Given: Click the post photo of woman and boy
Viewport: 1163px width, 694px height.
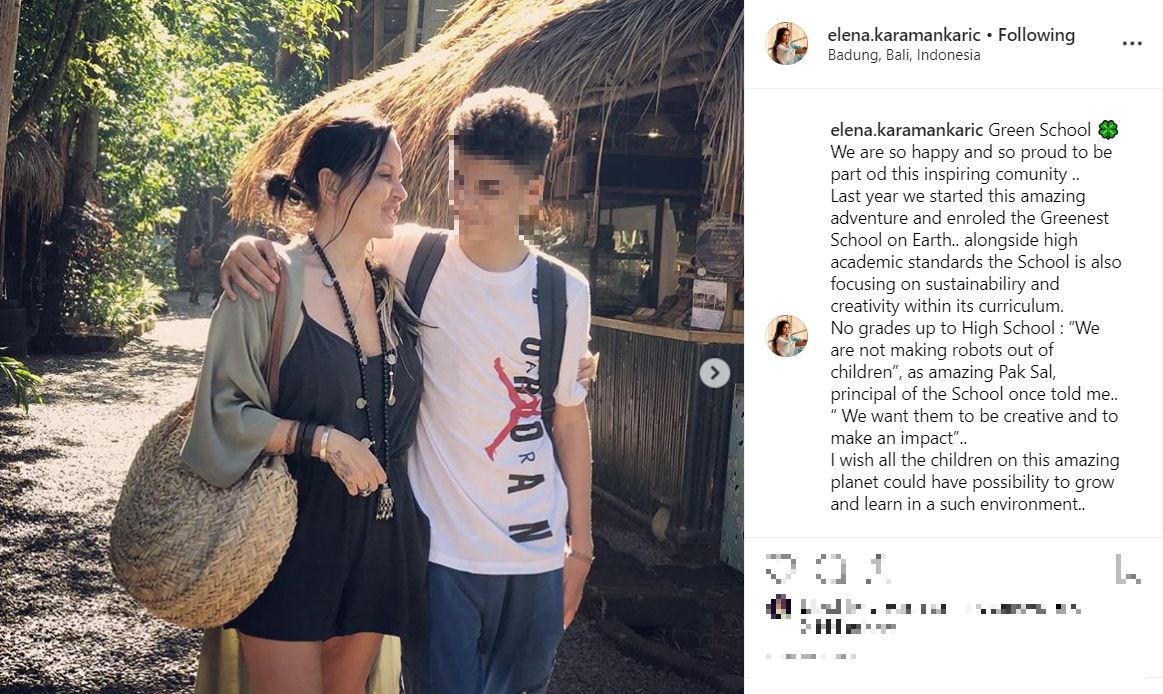Looking at the screenshot, I should click(372, 347).
